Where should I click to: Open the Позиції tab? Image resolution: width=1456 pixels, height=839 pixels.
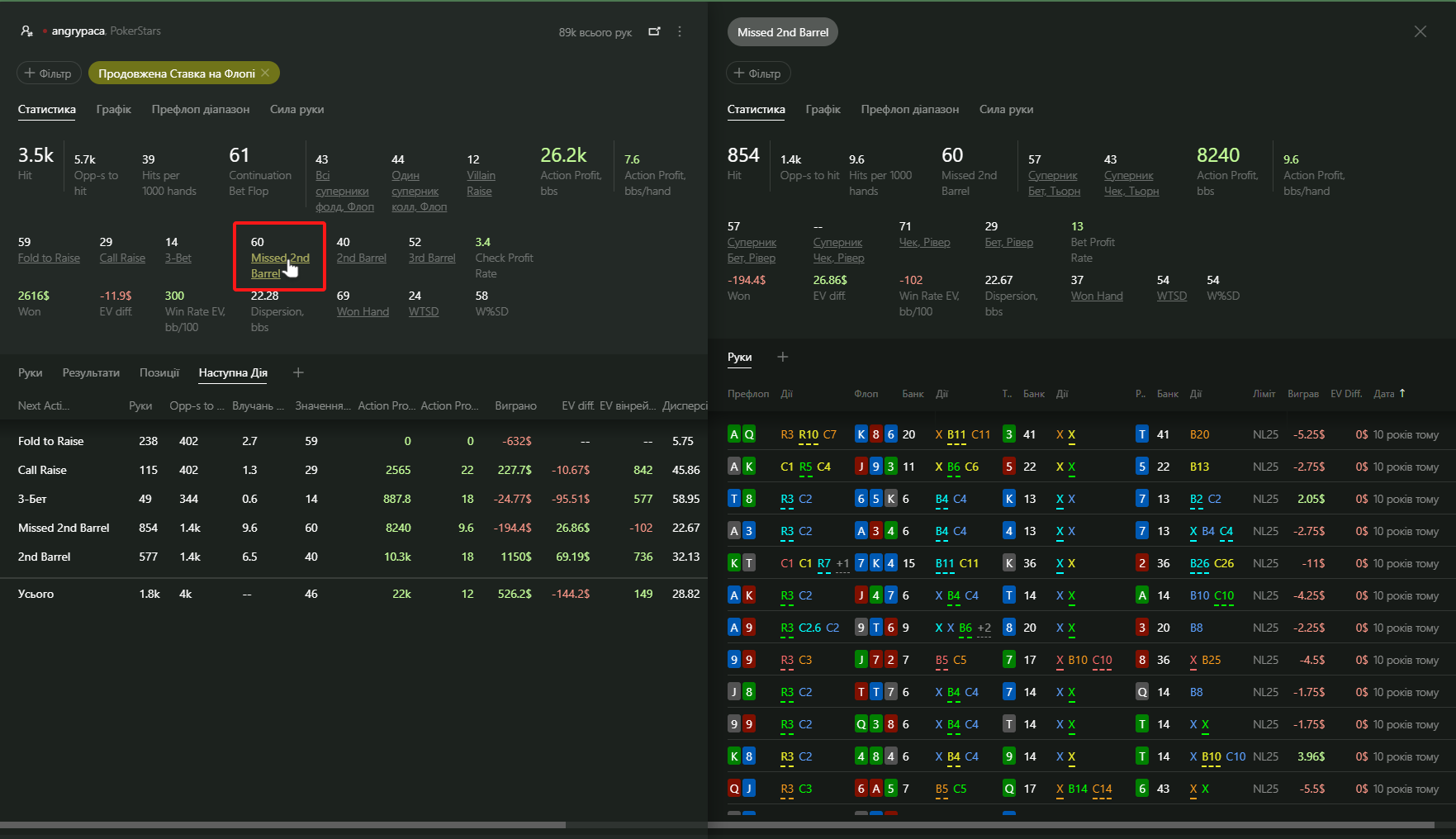point(159,372)
